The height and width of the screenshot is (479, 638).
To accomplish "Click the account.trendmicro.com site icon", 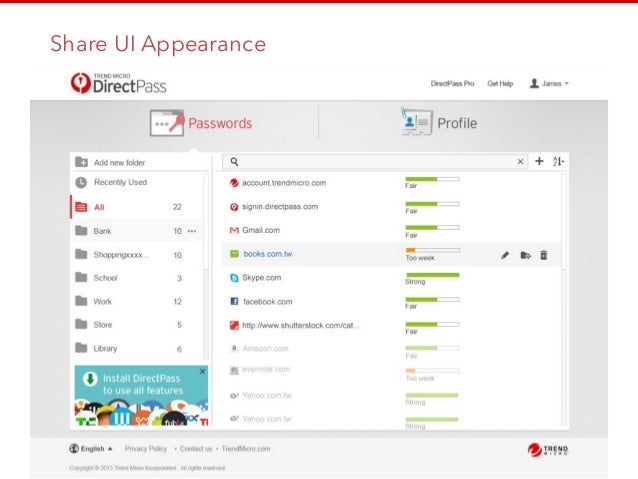I will (234, 183).
